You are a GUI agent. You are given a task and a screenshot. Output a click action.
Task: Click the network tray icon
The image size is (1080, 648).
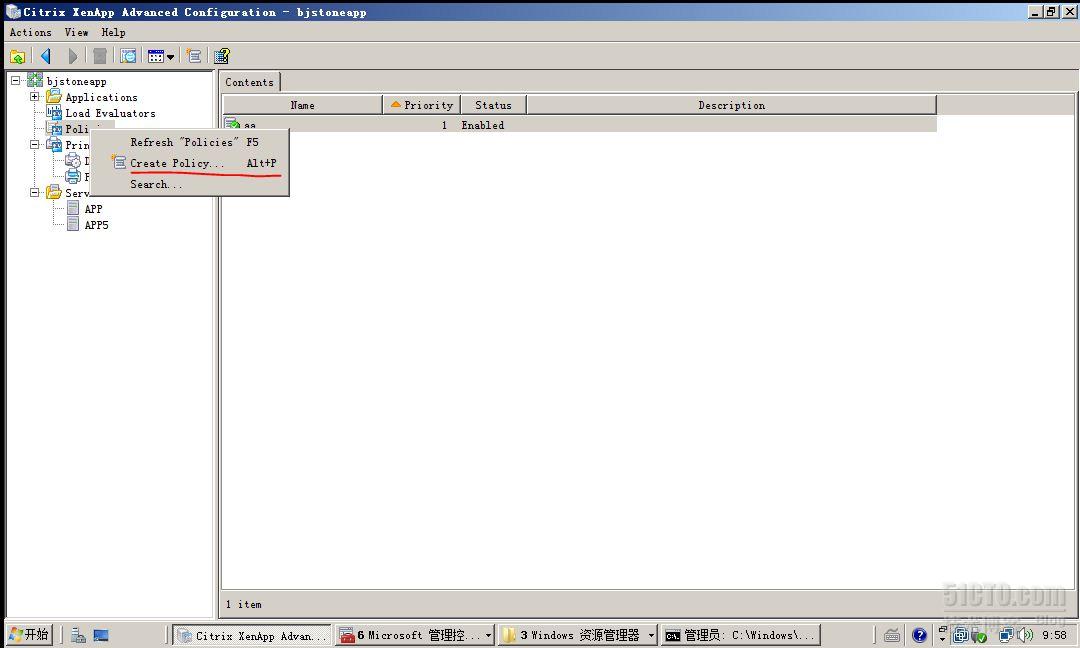1006,635
